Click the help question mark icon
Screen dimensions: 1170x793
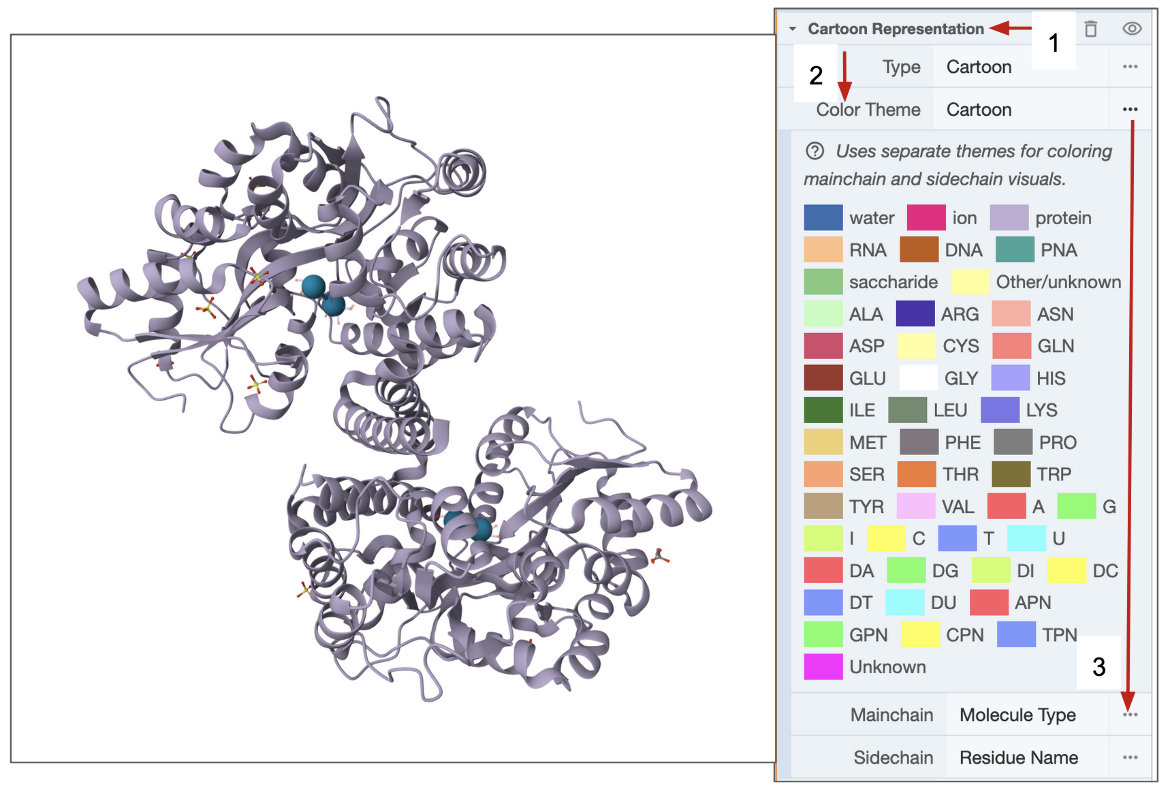coord(815,152)
